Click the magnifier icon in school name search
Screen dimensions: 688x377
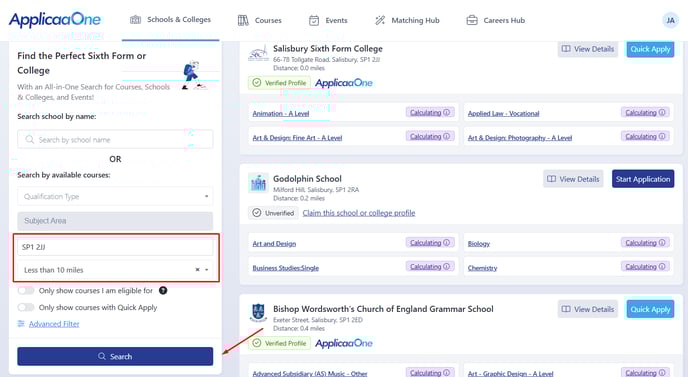click(29, 140)
